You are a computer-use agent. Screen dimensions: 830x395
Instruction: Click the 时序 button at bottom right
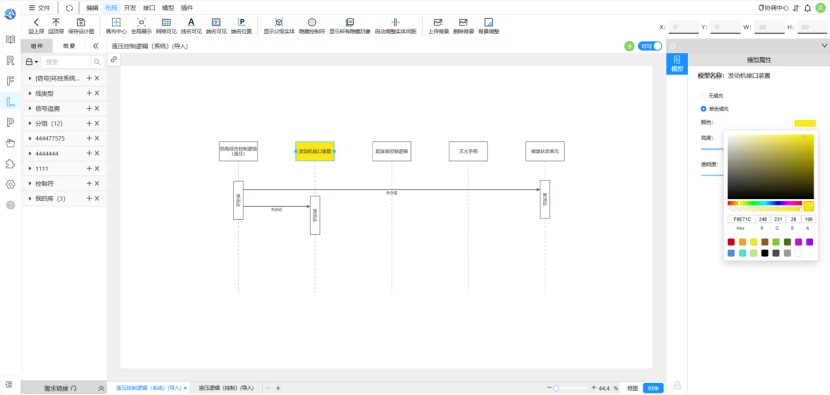[653, 388]
